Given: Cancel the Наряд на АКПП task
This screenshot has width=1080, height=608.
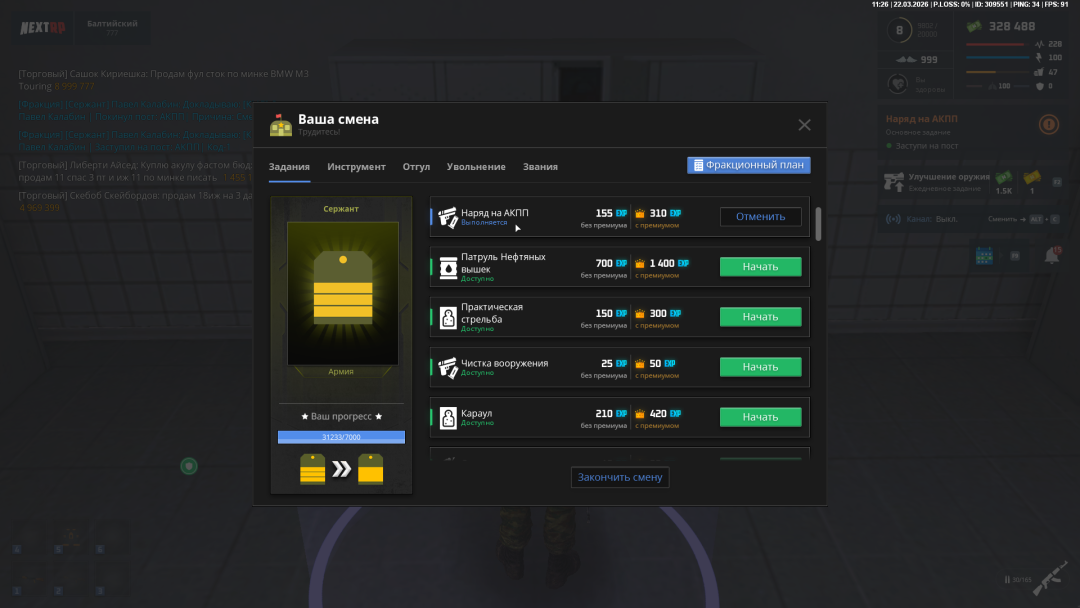Looking at the screenshot, I should pyautogui.click(x=760, y=217).
